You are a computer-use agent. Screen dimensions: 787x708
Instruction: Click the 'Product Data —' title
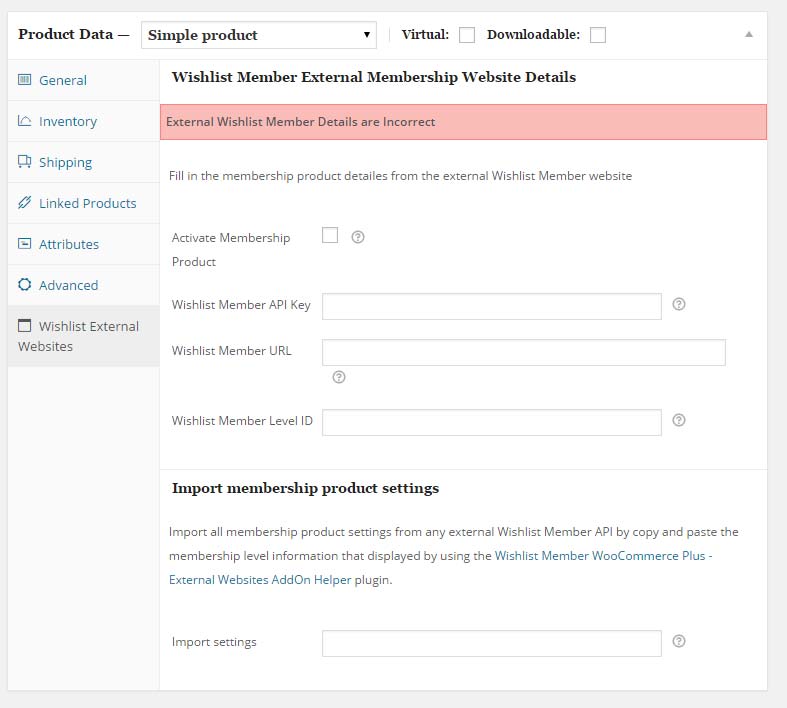pyautogui.click(x=73, y=34)
